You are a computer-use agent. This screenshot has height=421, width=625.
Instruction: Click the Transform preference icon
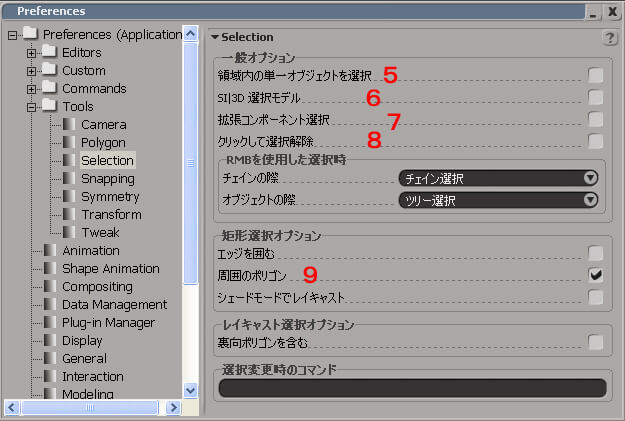pyautogui.click(x=69, y=214)
